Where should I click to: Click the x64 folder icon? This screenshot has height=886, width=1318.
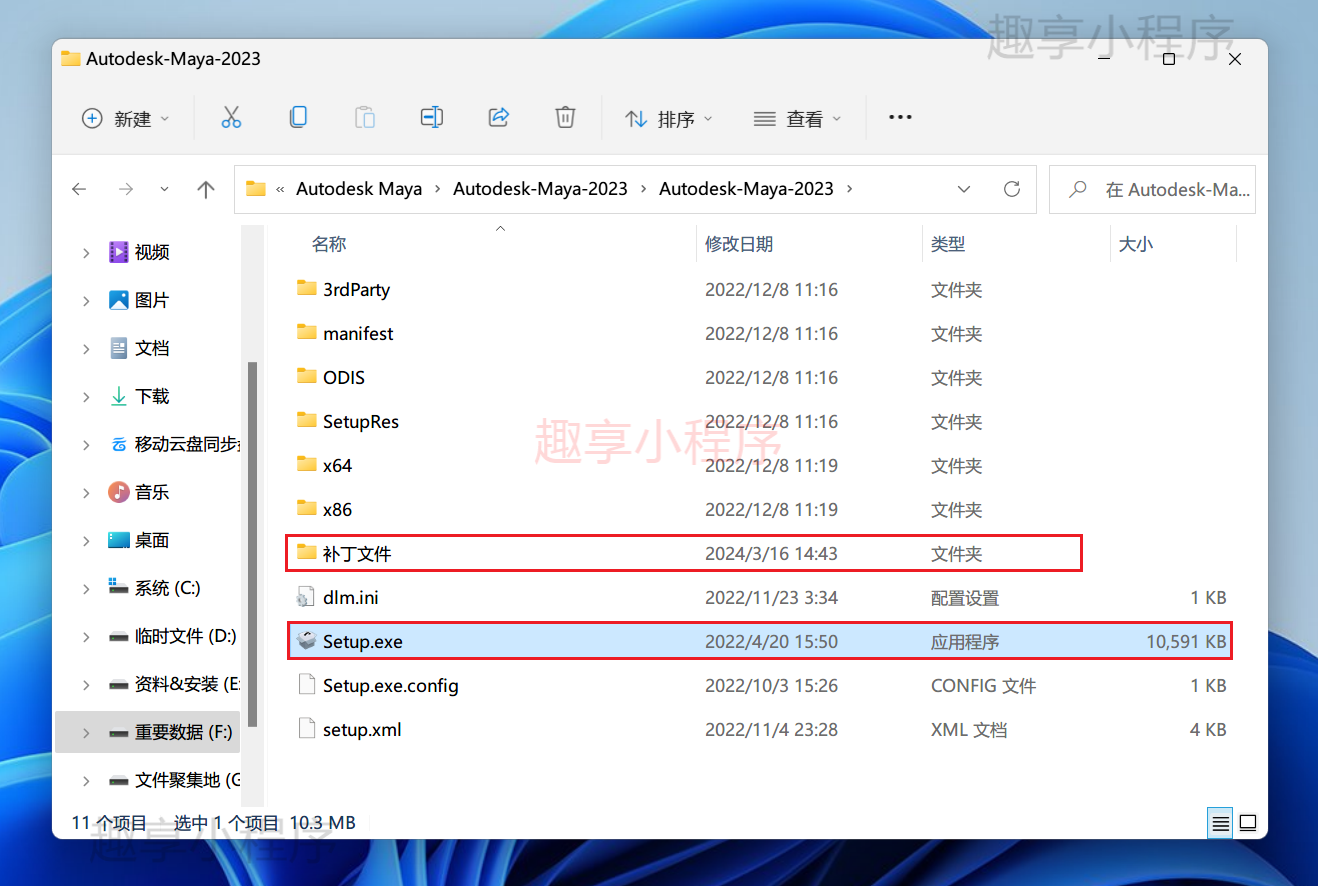coord(307,465)
